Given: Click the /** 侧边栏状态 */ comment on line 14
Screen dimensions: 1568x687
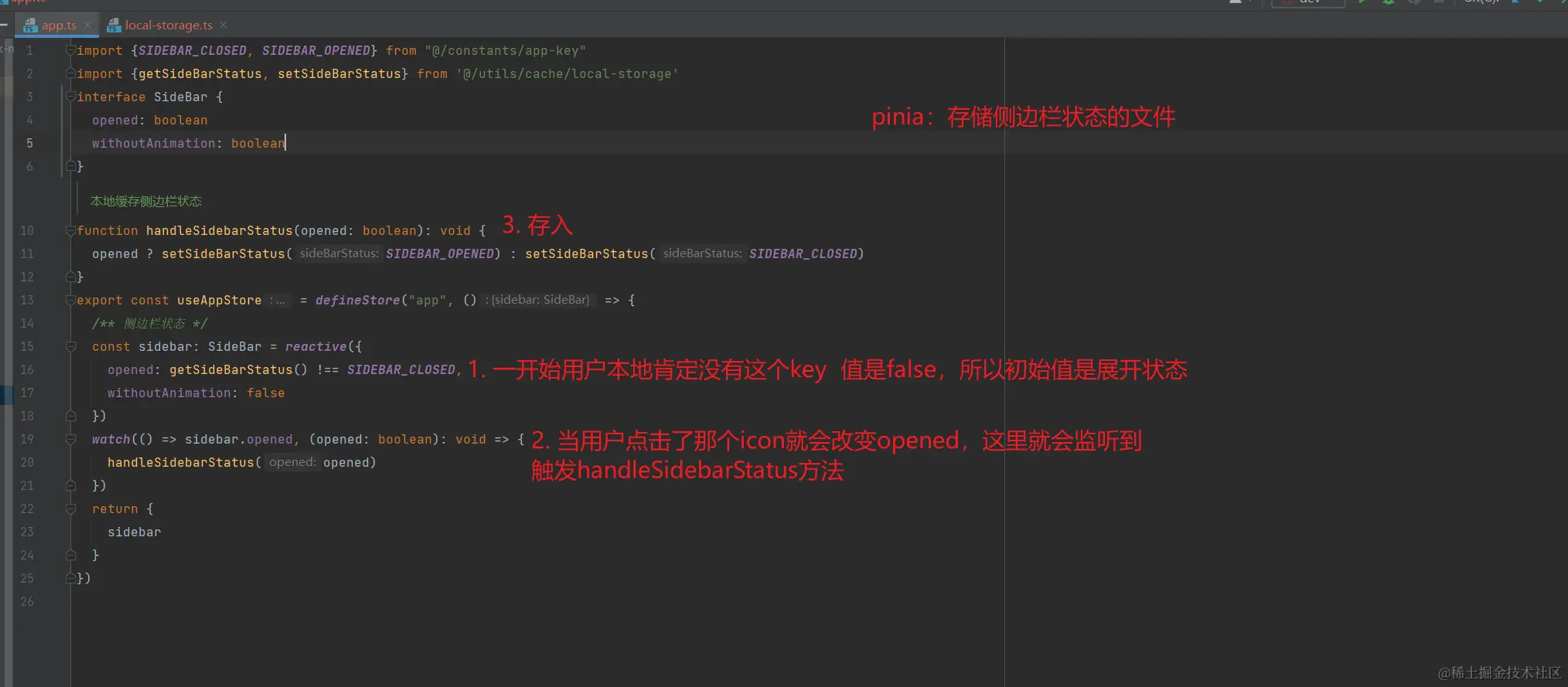Looking at the screenshot, I should [150, 323].
